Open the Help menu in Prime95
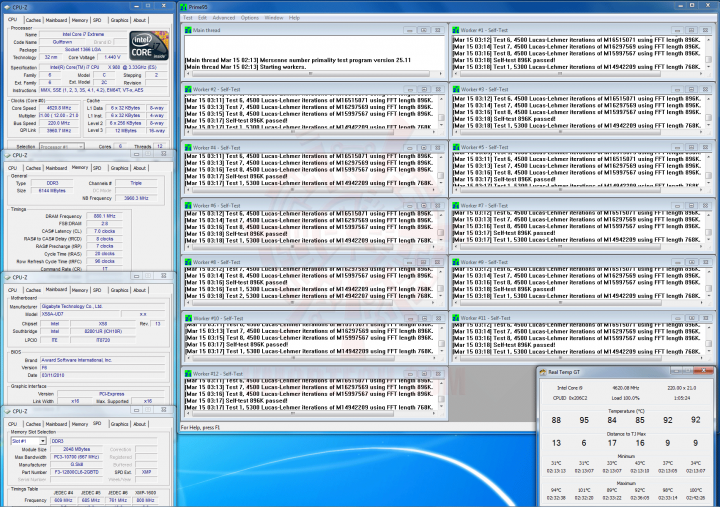Viewport: 720px width, 507px height. (294, 18)
